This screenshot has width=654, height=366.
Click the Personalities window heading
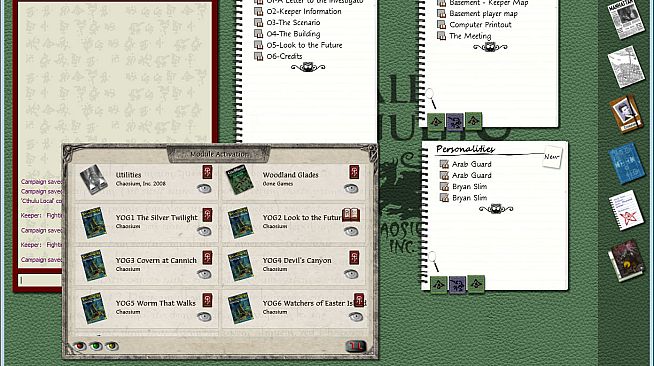pos(465,149)
